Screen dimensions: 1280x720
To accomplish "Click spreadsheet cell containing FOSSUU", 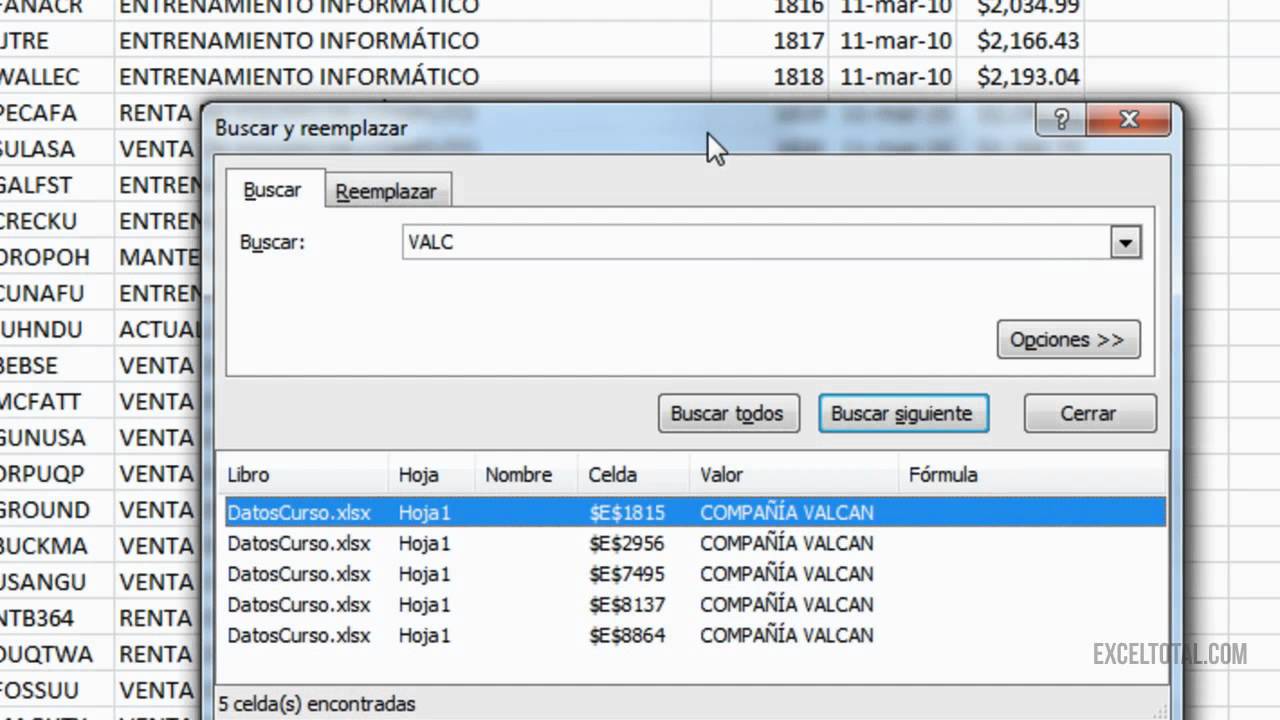I will click(56, 690).
